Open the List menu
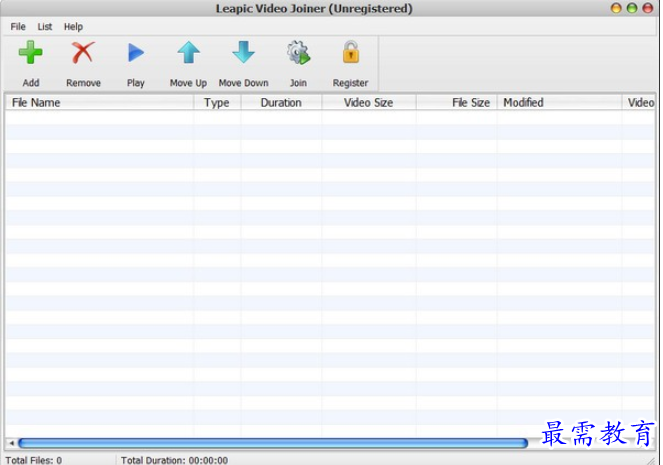Image resolution: width=663 pixels, height=465 pixels. pyautogui.click(x=44, y=27)
